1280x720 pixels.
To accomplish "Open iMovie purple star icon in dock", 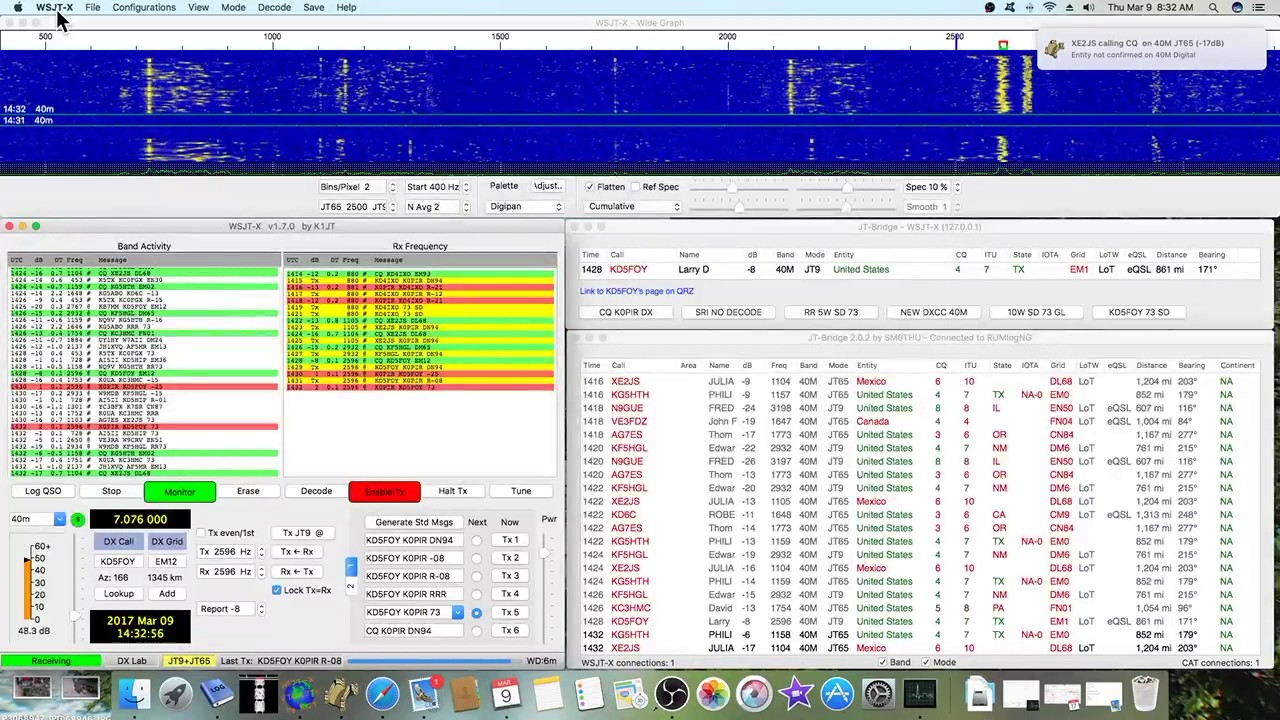I will coord(796,693).
